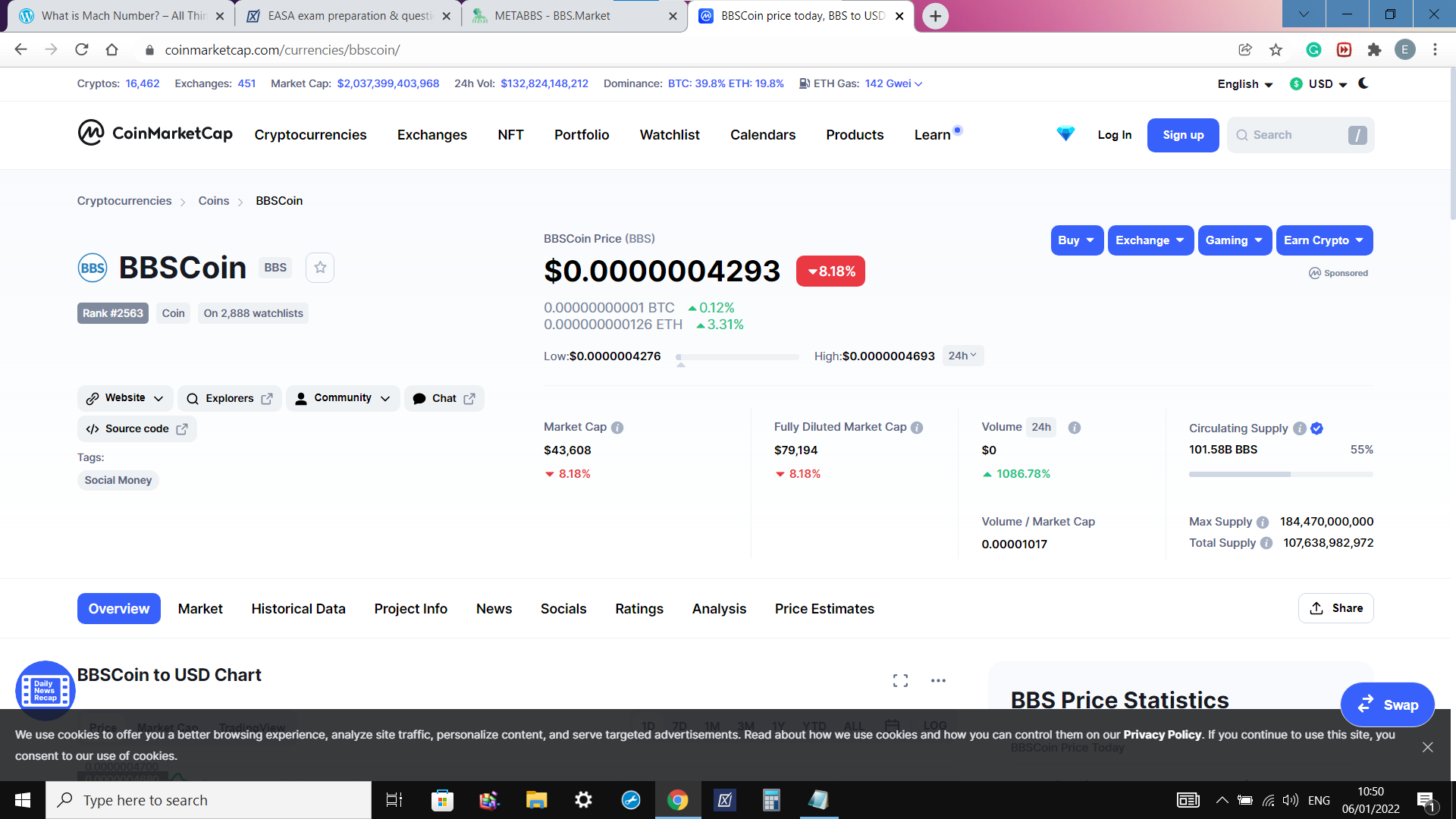1456x819 pixels.
Task: Click the diamond rewards icon
Action: 1065,134
